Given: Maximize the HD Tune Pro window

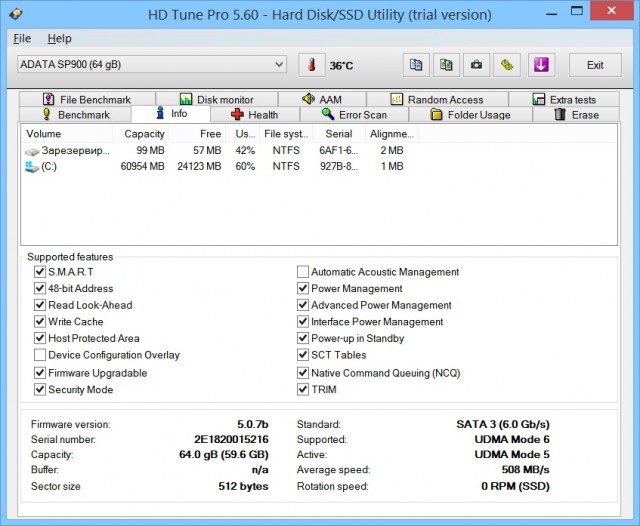Looking at the screenshot, I should click(x=577, y=11).
